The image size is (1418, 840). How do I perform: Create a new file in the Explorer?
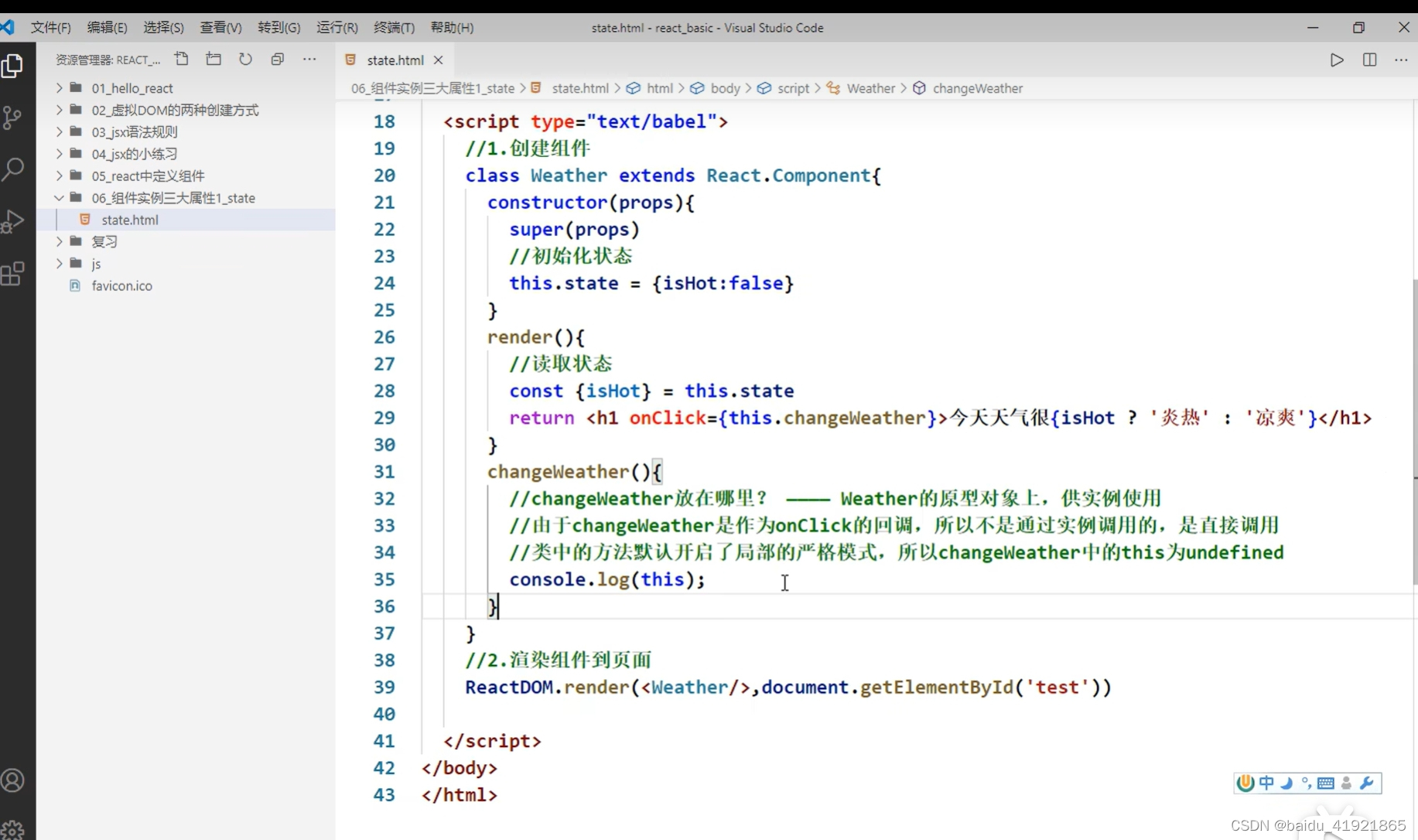[x=182, y=59]
